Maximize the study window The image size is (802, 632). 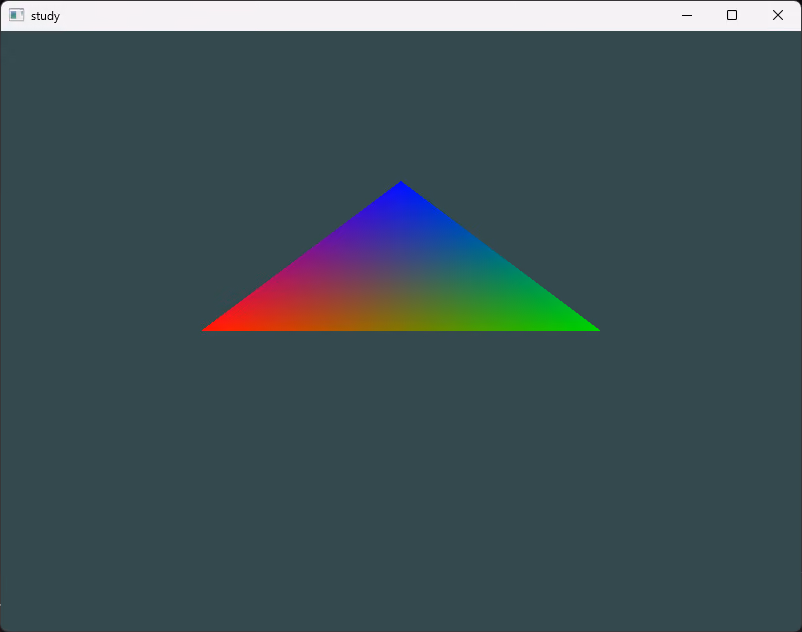[732, 15]
